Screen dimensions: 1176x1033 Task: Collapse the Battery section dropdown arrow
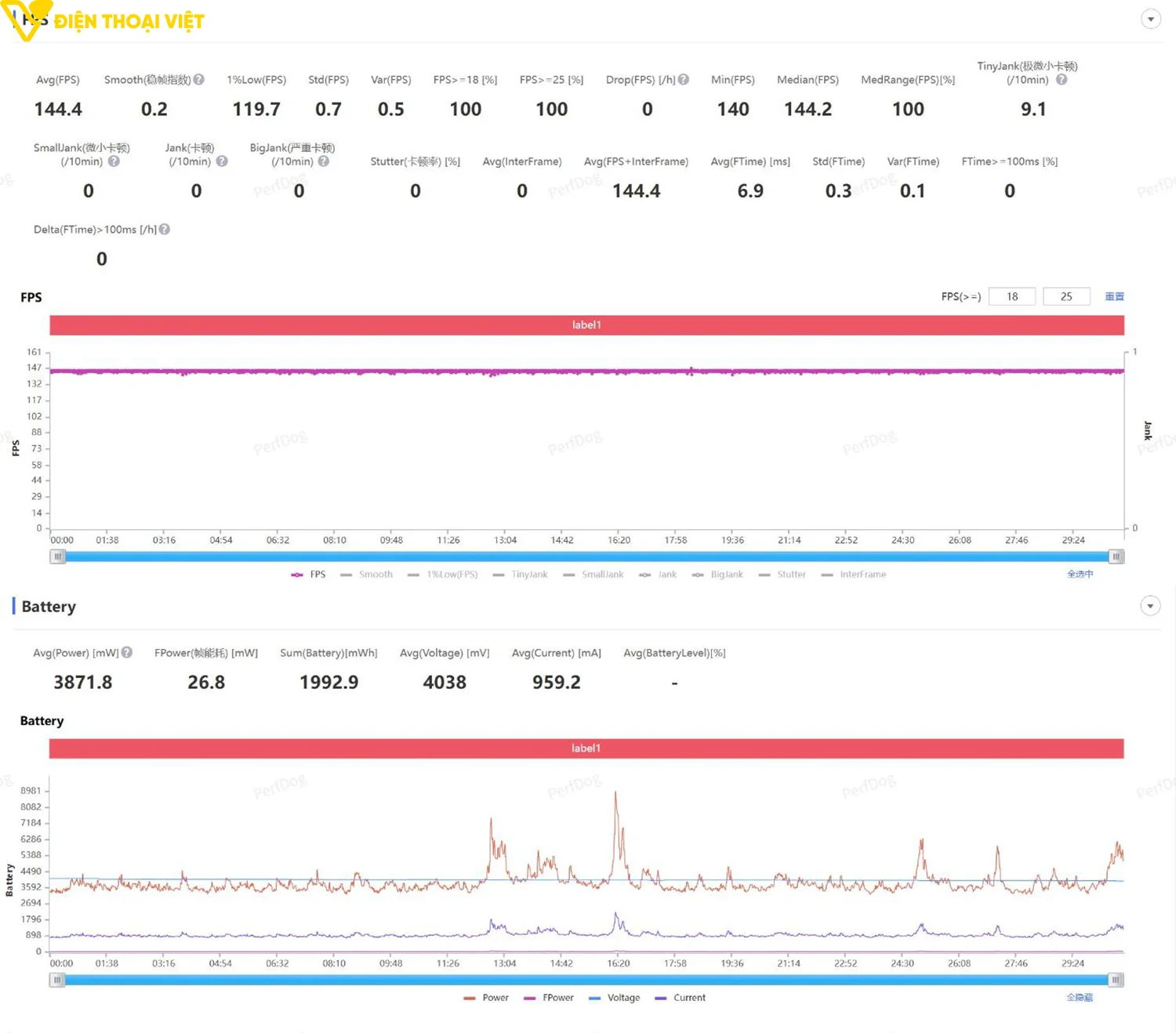(1150, 606)
